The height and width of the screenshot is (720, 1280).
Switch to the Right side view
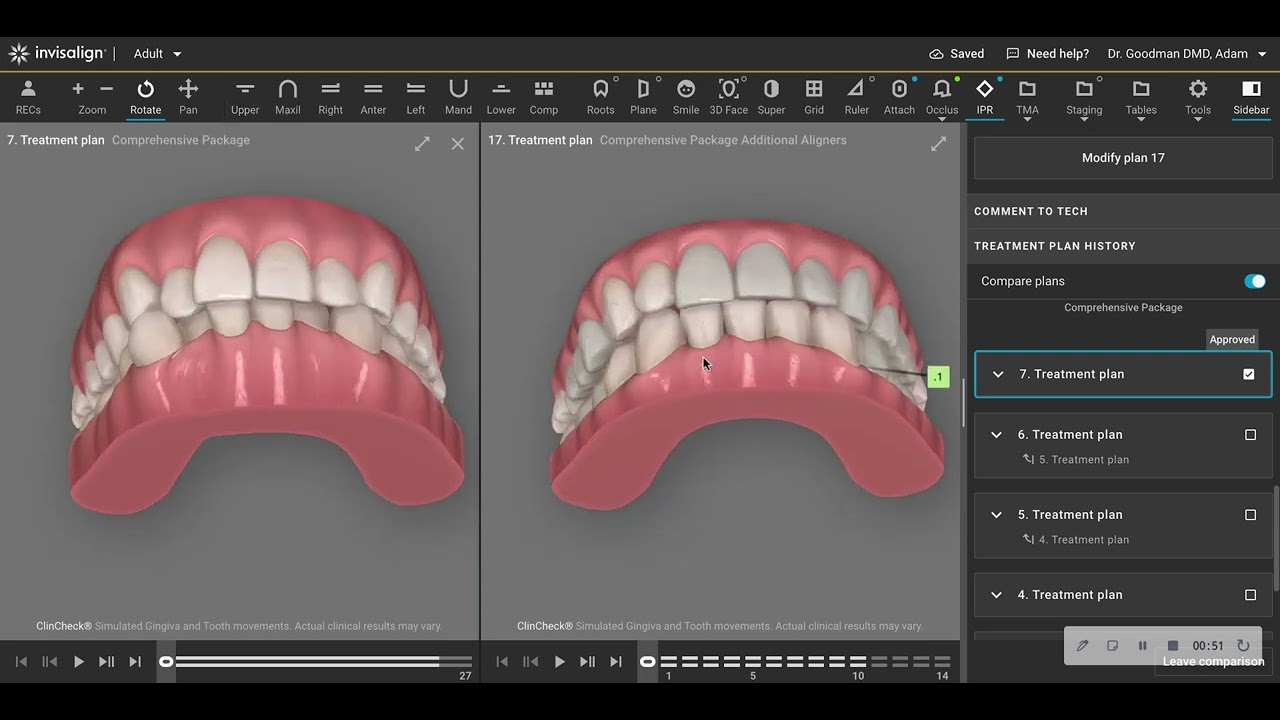click(331, 97)
